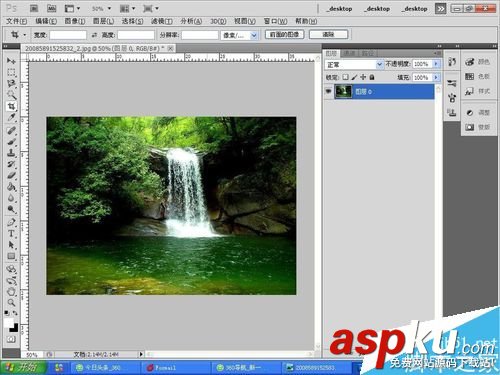This screenshot has width=500, height=375.
Task: Select the Clone Stamp tool
Action: 11,153
